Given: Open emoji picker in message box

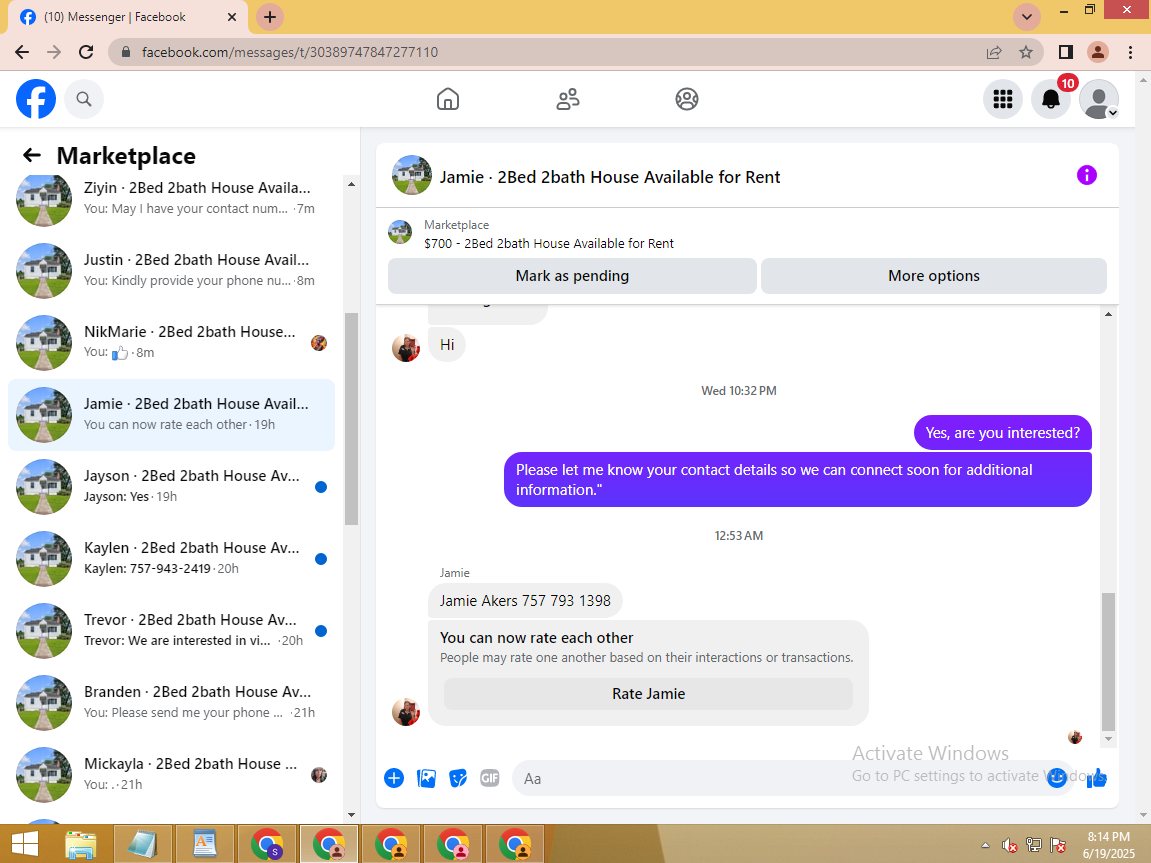Looking at the screenshot, I should click(1056, 778).
